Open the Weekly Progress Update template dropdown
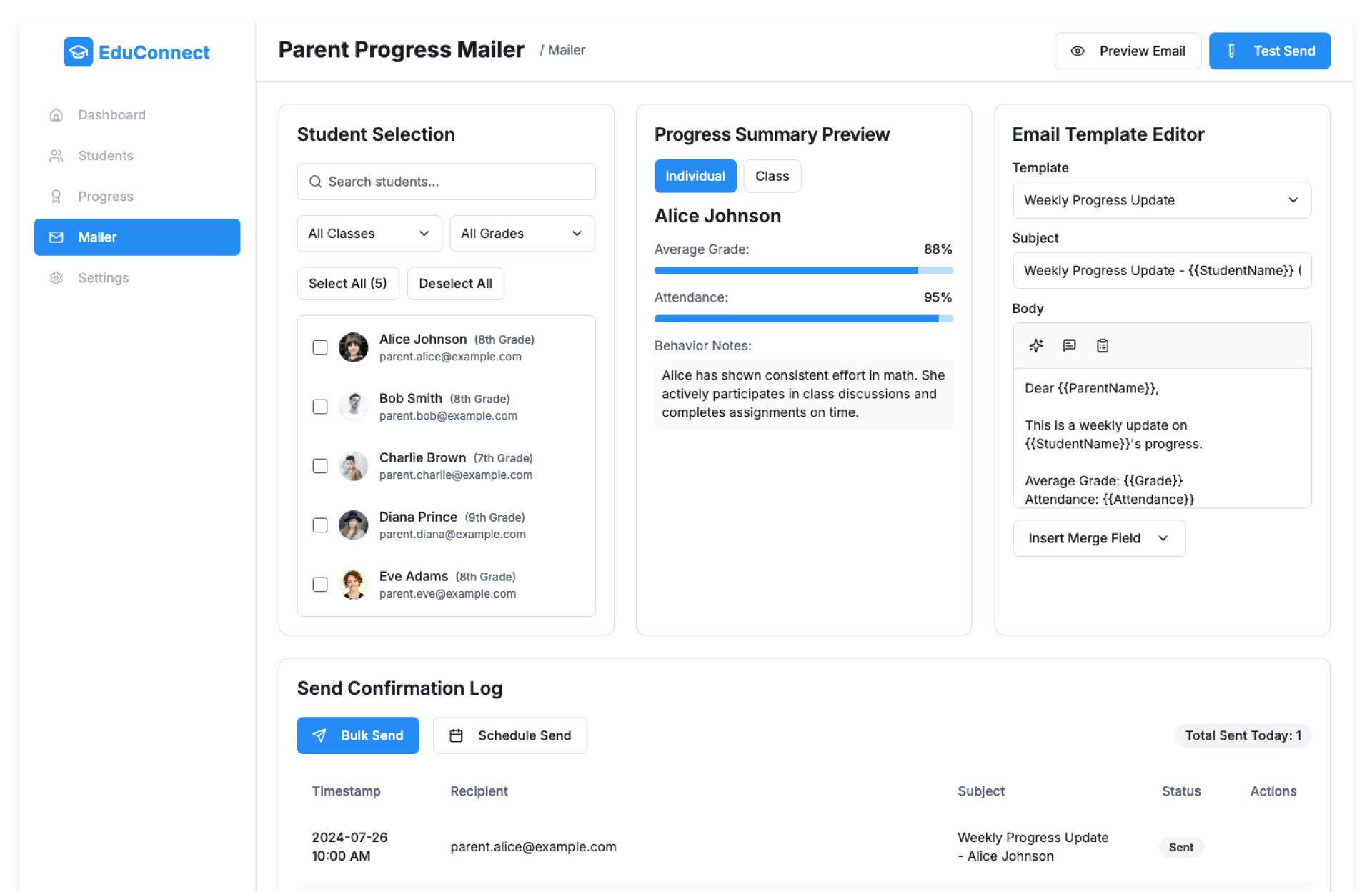 point(1161,200)
